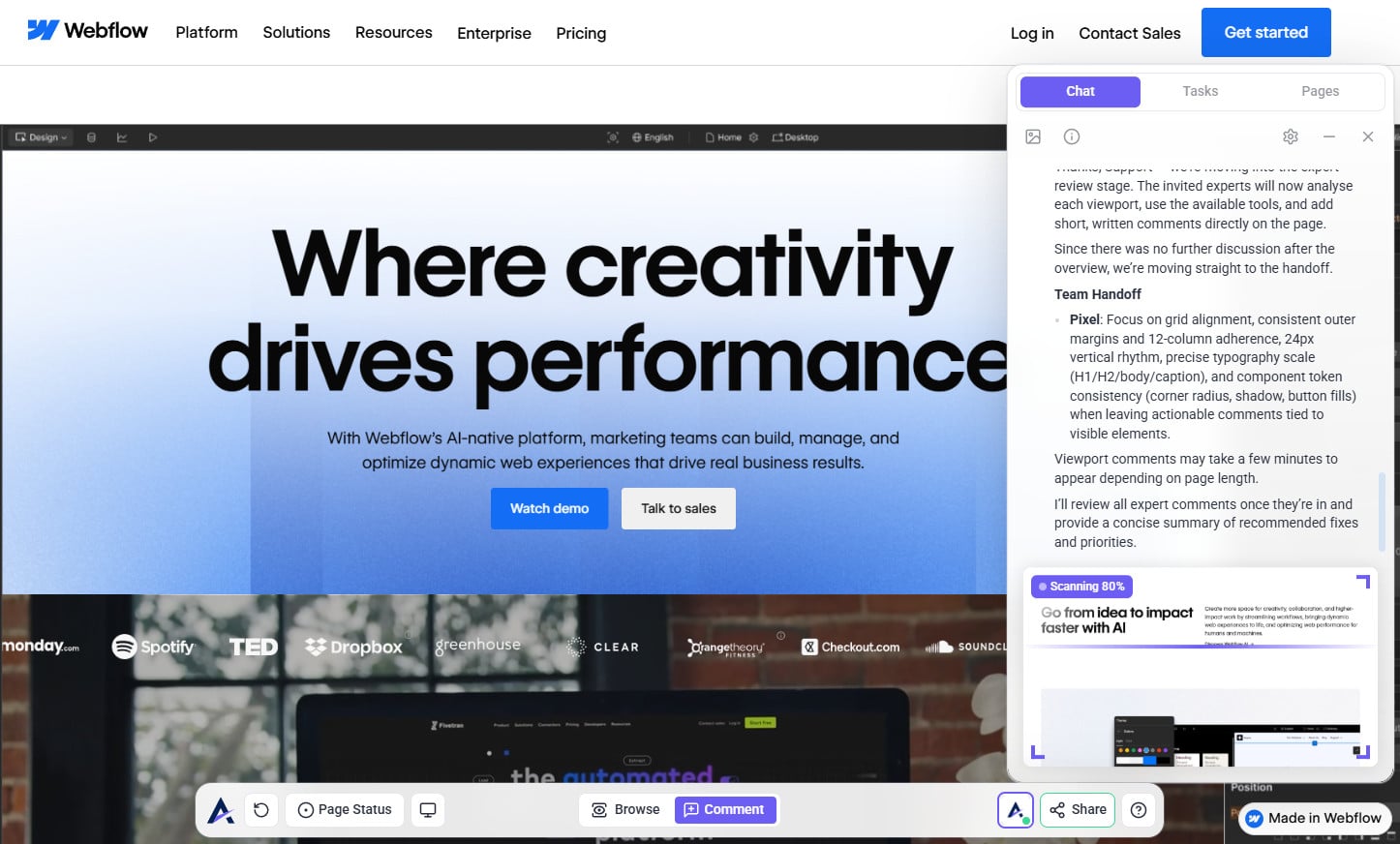Click the Watch demo button
This screenshot has width=1400, height=844.
coord(549,509)
